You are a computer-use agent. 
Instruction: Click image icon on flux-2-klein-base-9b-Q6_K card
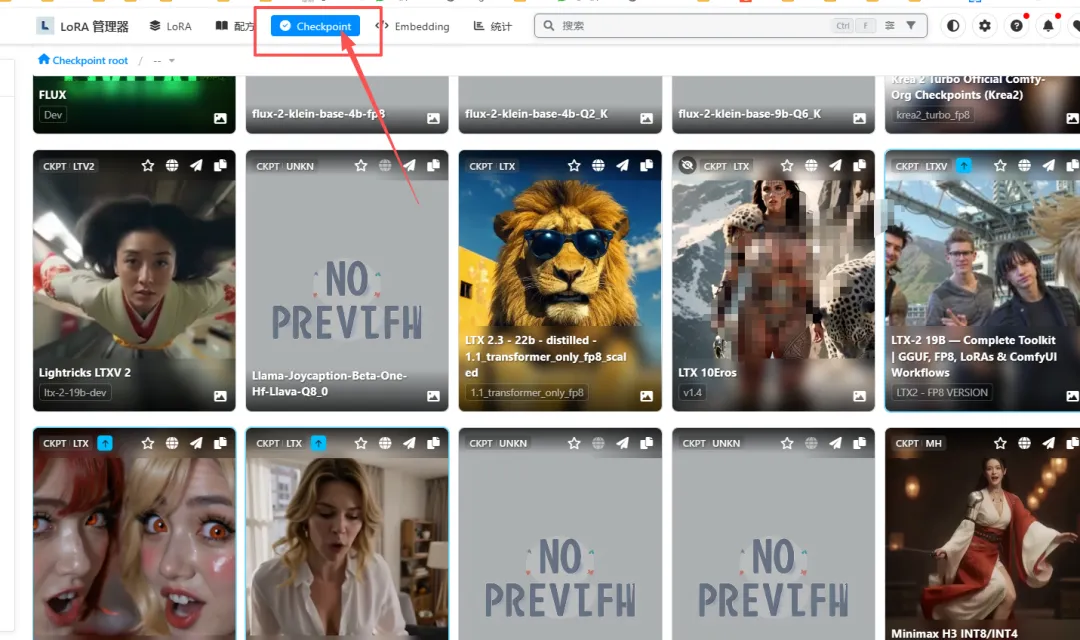coord(860,118)
